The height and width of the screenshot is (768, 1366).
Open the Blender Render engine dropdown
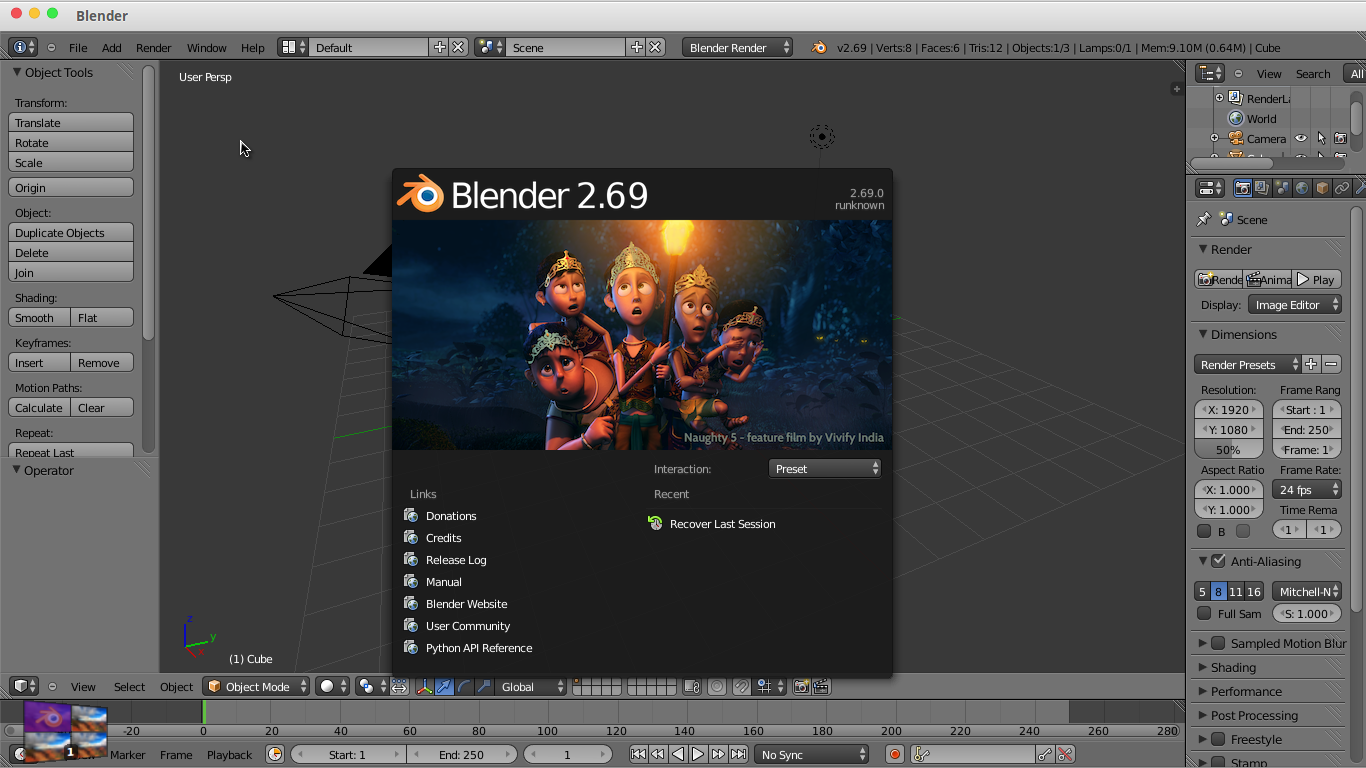[x=737, y=47]
